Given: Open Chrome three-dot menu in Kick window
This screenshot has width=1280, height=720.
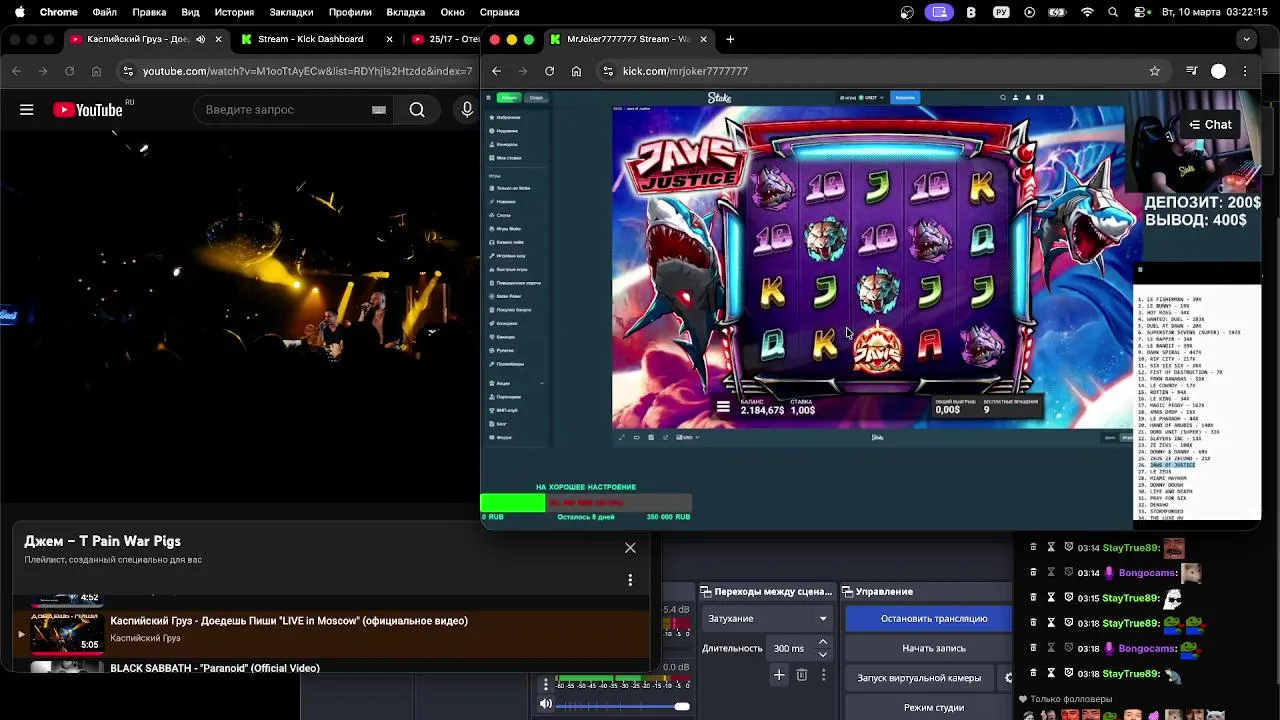Looking at the screenshot, I should coord(1245,71).
